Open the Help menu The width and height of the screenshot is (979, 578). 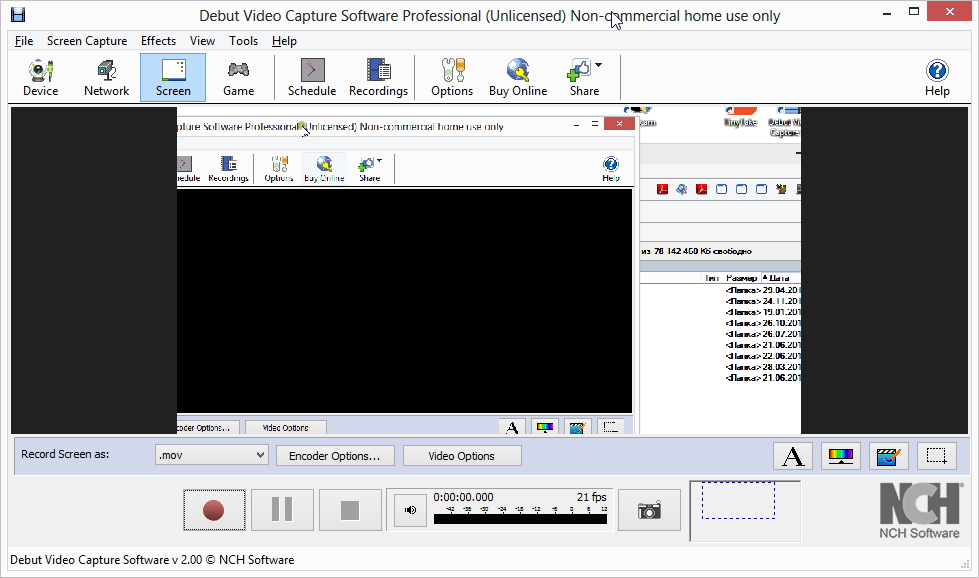click(284, 41)
